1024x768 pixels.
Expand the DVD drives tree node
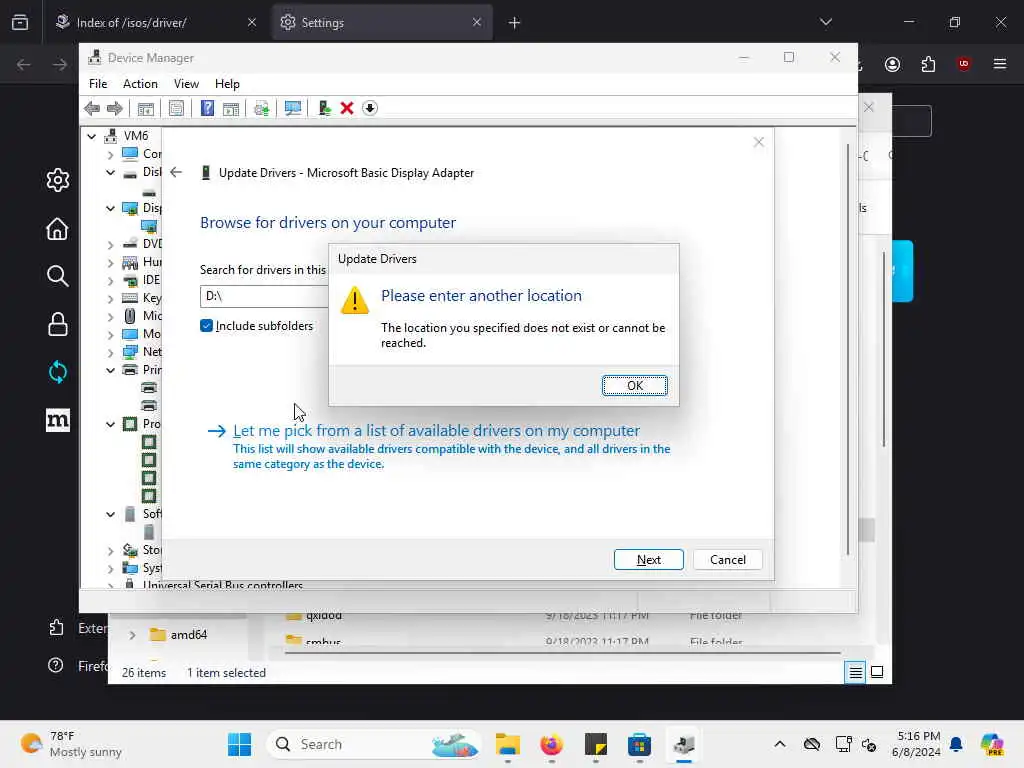tap(110, 245)
